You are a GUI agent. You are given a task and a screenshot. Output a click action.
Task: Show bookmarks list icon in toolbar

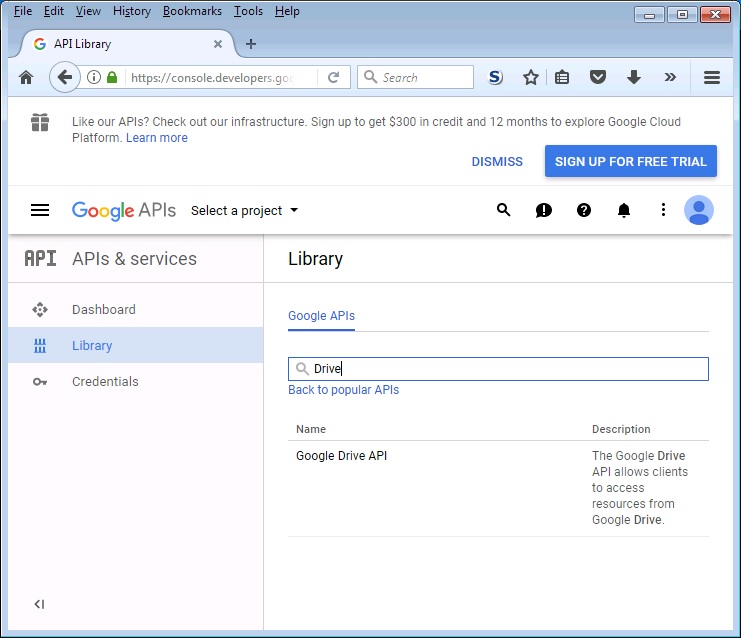562,77
